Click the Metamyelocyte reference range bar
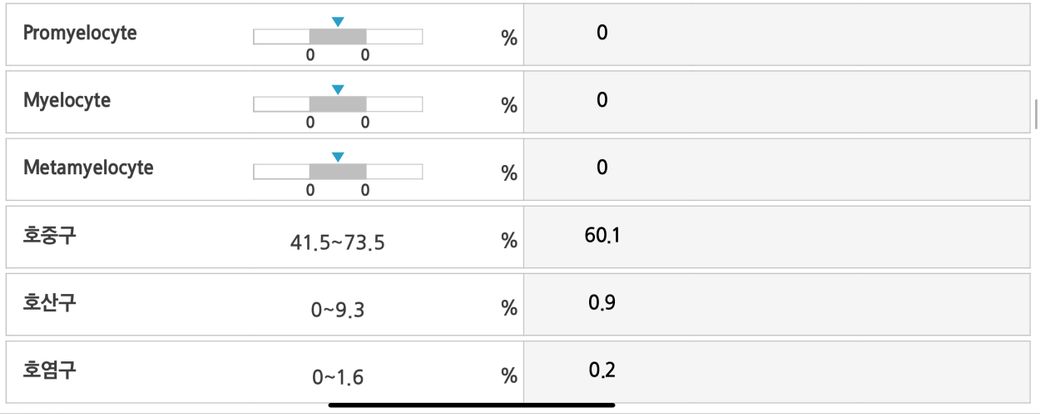This screenshot has height=414, width=1040. [x=338, y=172]
